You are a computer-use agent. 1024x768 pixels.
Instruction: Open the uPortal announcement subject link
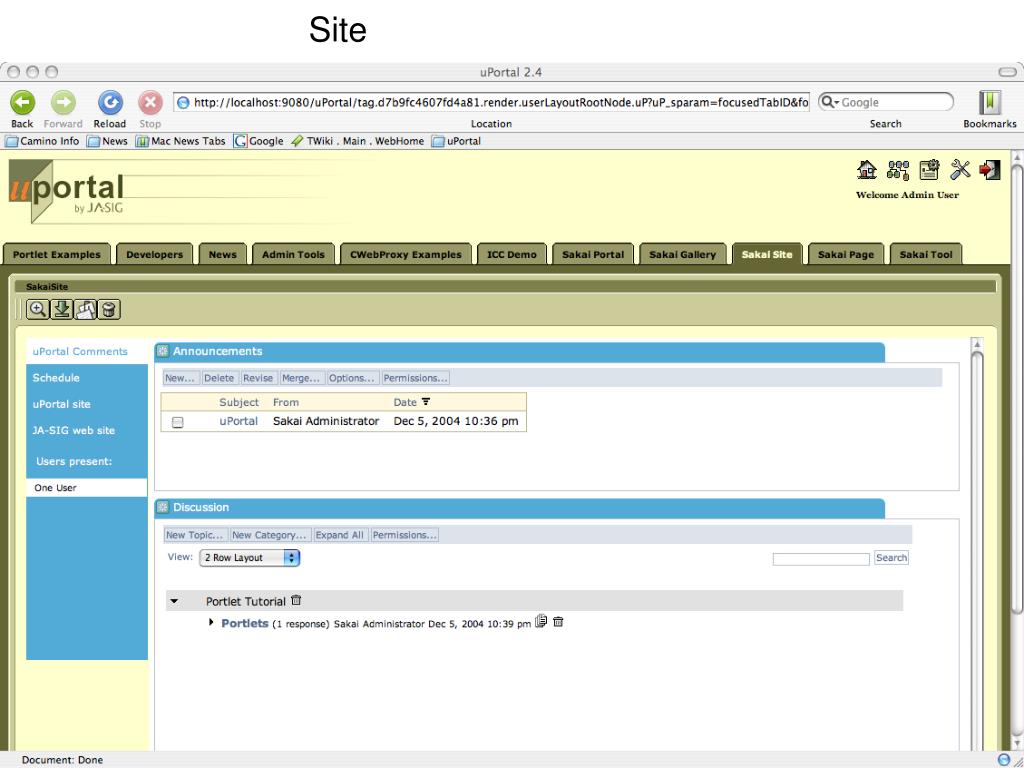point(238,421)
